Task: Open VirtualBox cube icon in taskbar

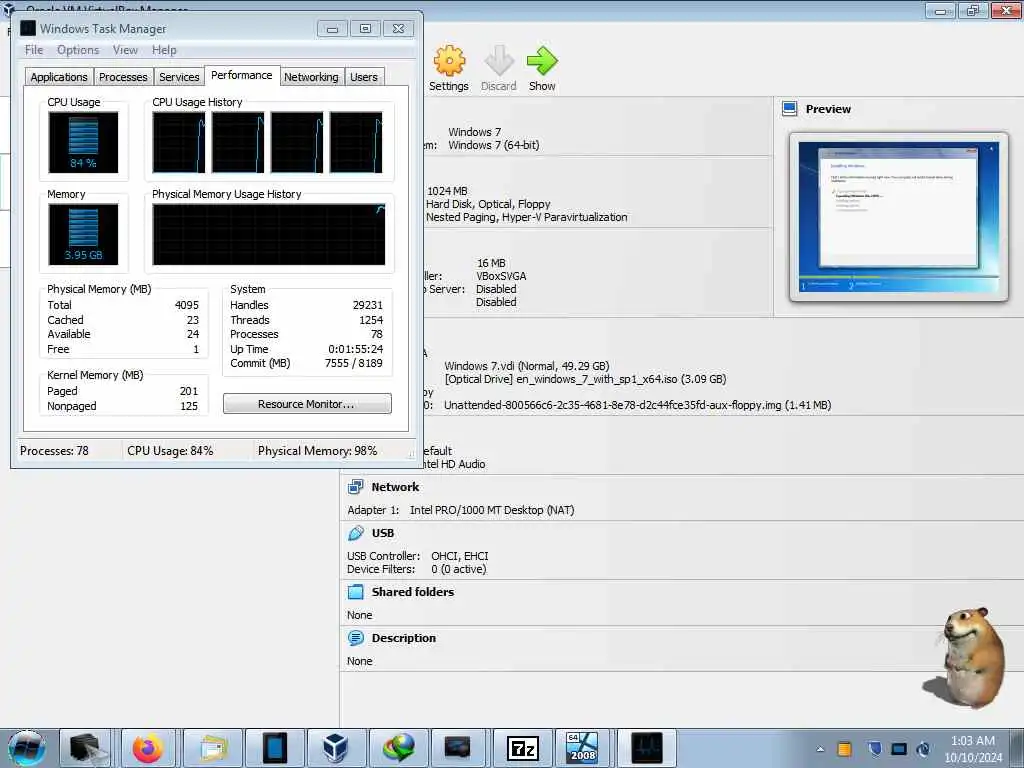Action: tap(335, 748)
